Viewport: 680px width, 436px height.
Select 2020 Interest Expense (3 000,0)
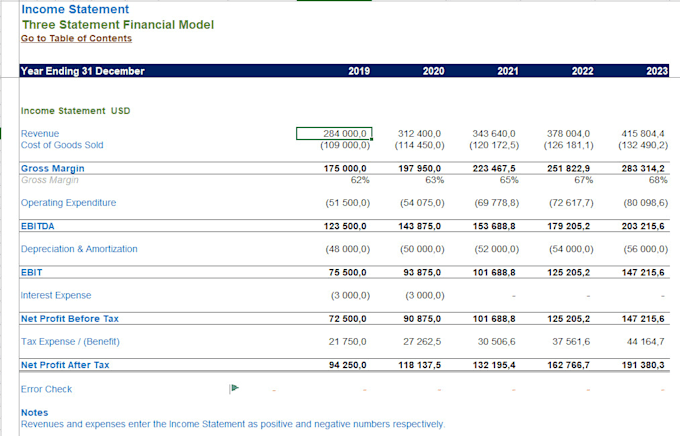(425, 295)
